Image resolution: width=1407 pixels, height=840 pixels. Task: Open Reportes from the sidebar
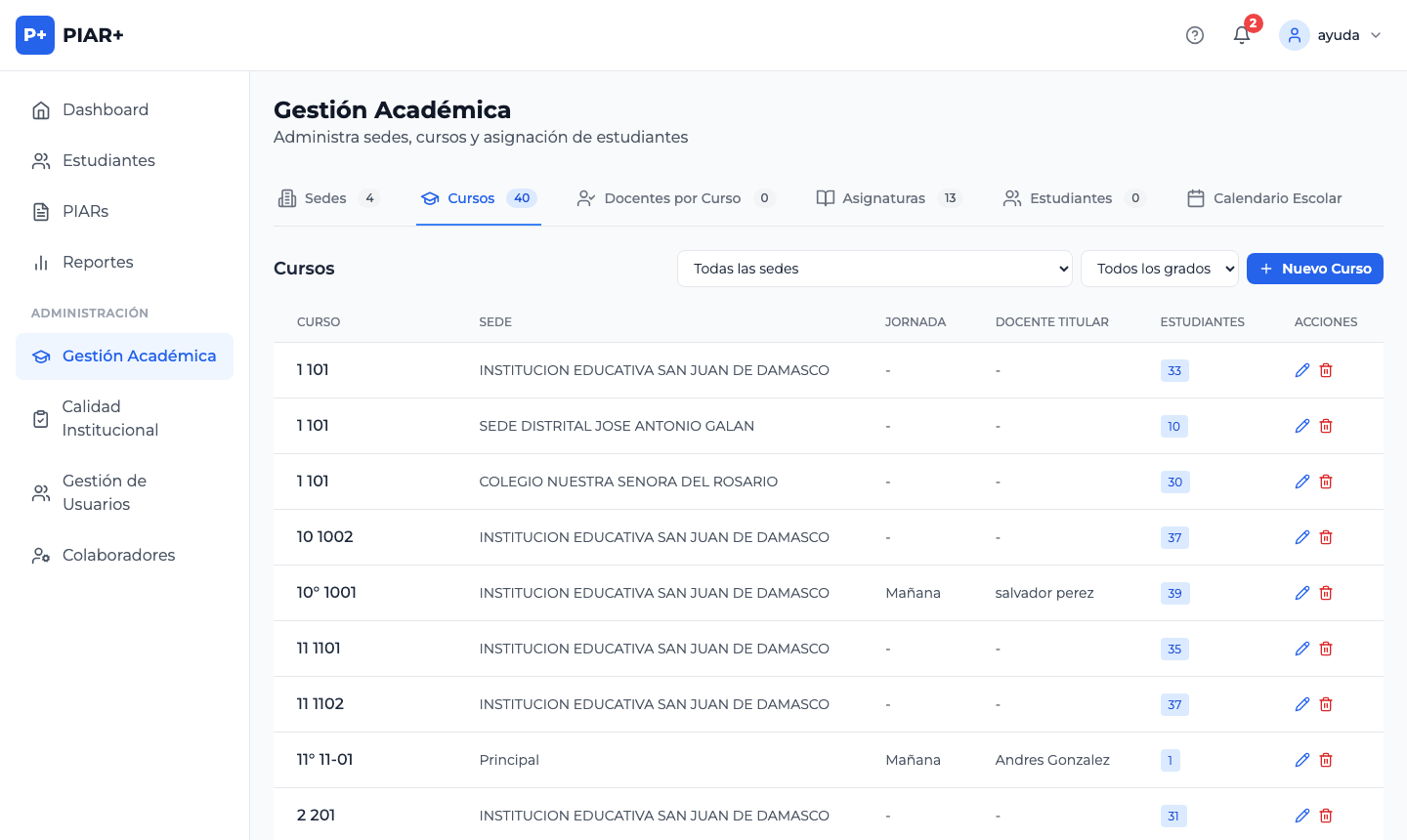tap(98, 262)
